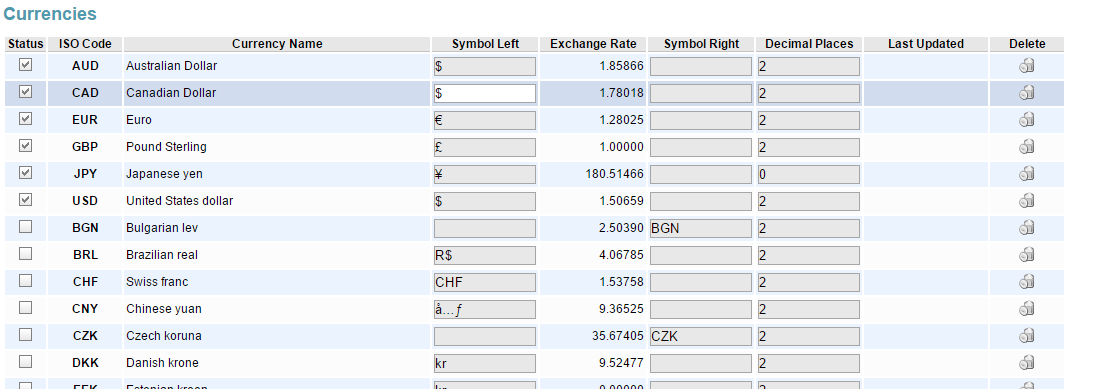The image size is (1100, 389).
Task: Remove Danish krone using delete icon
Action: 1026,362
